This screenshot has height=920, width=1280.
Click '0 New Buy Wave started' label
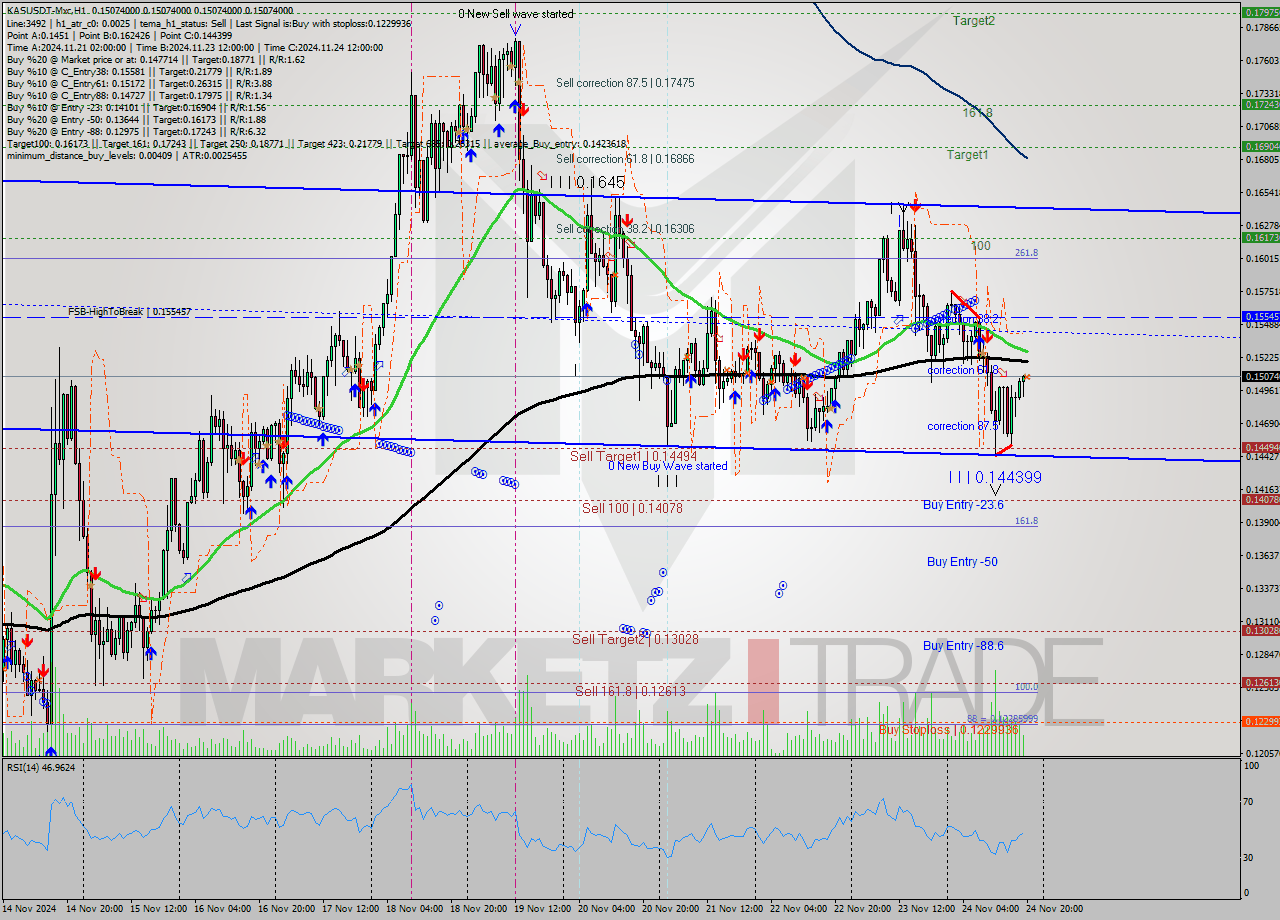[x=668, y=466]
